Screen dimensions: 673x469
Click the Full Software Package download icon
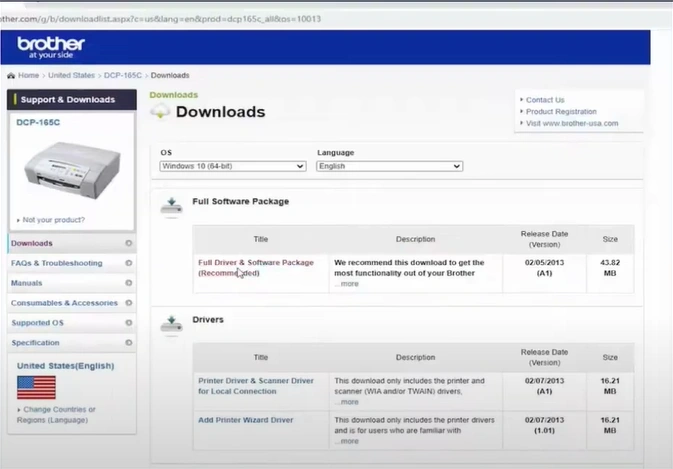coord(171,204)
